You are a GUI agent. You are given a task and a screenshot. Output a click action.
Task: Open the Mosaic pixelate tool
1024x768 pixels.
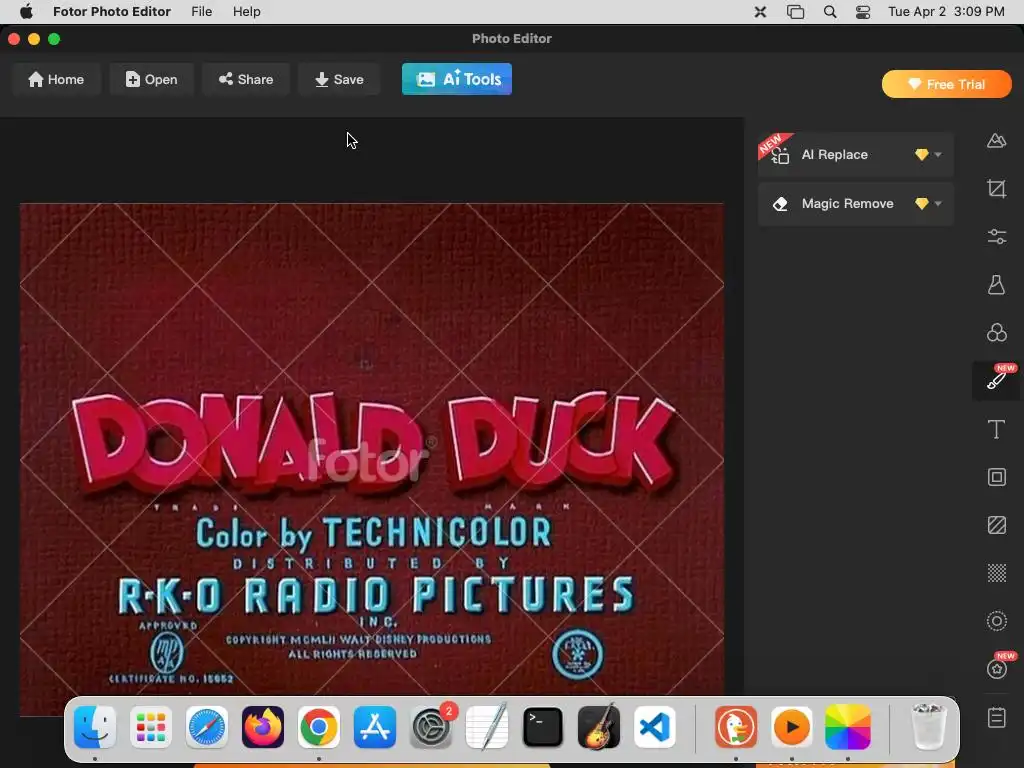click(x=996, y=573)
